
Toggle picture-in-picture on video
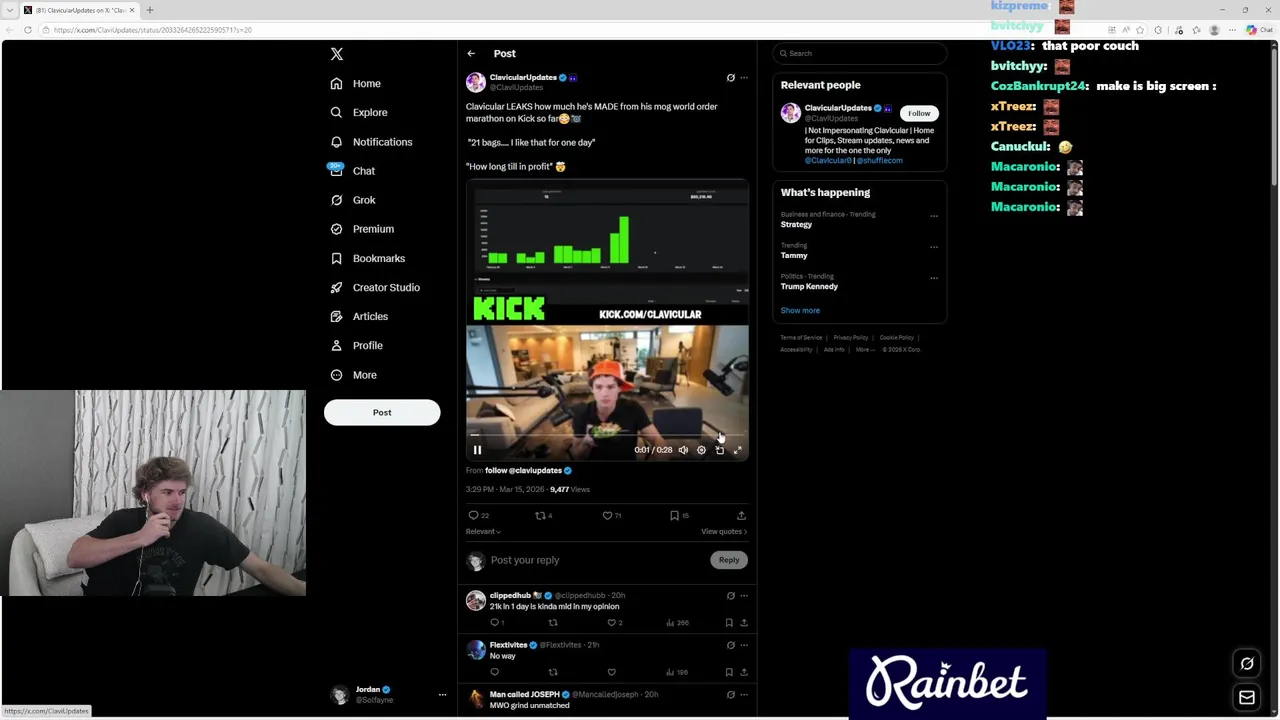[719, 450]
